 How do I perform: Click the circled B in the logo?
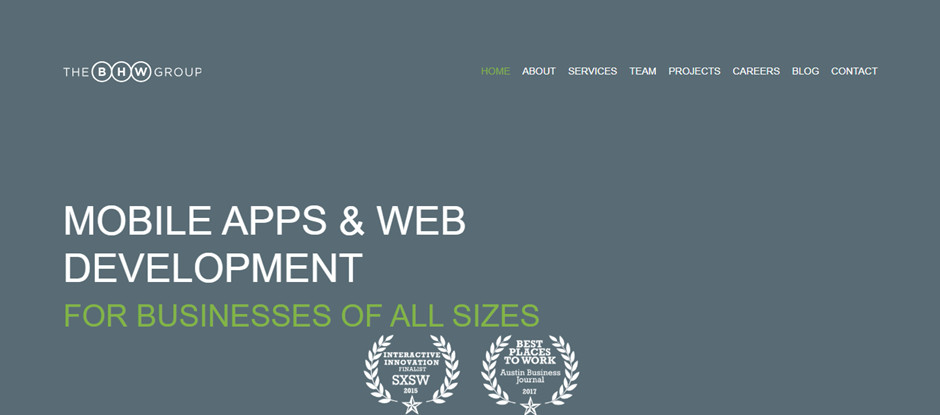click(103, 72)
